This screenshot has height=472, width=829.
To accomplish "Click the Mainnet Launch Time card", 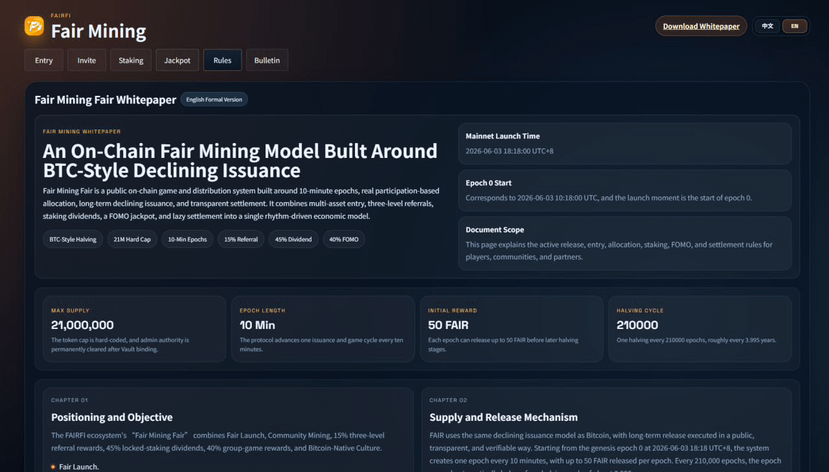I will [624, 144].
